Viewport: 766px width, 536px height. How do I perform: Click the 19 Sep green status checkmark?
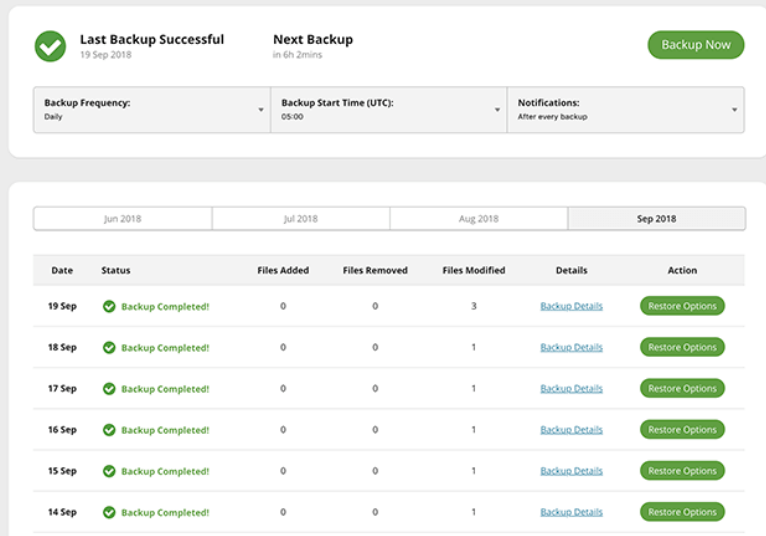tap(109, 306)
